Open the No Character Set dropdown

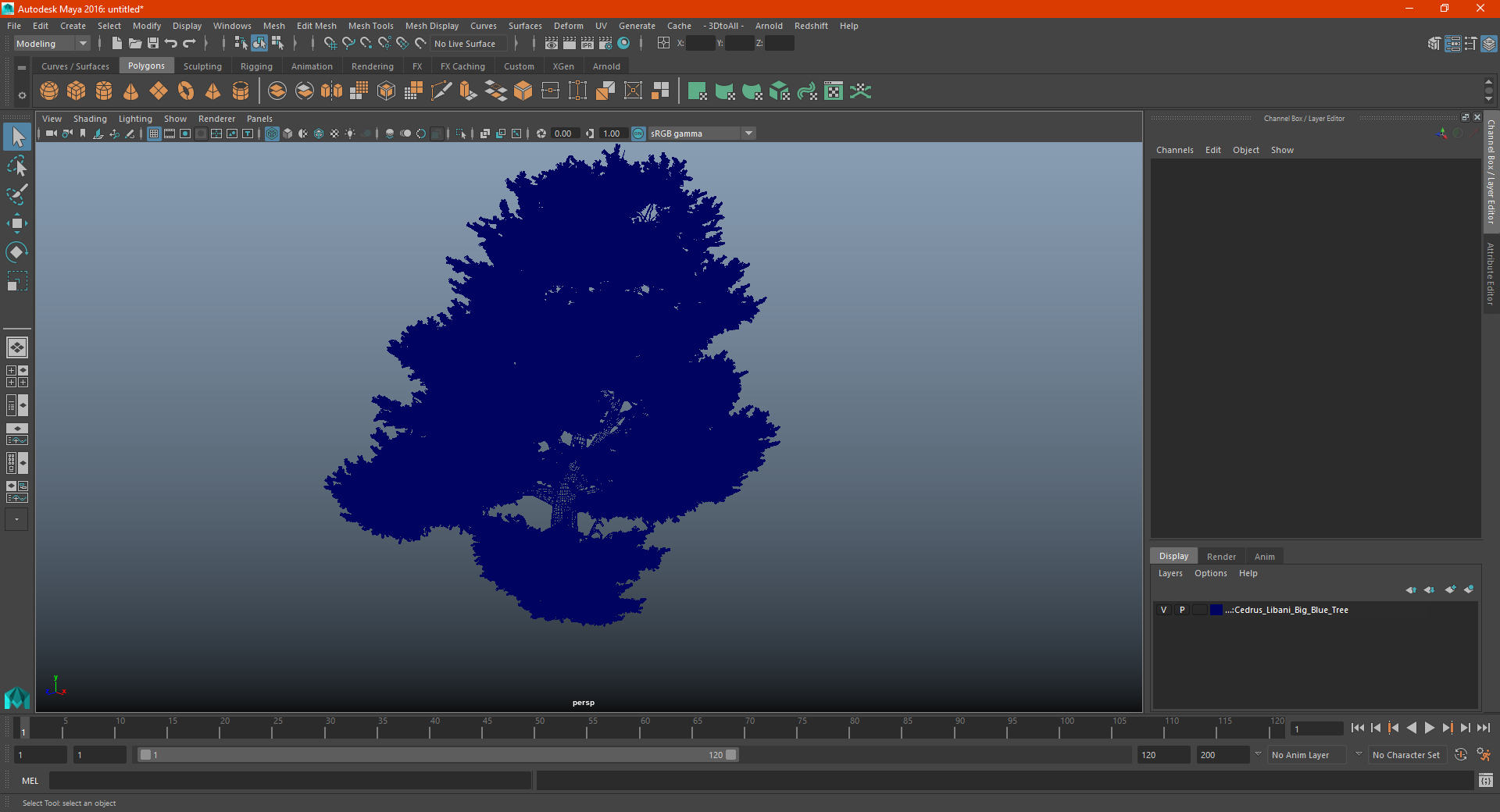1409,755
